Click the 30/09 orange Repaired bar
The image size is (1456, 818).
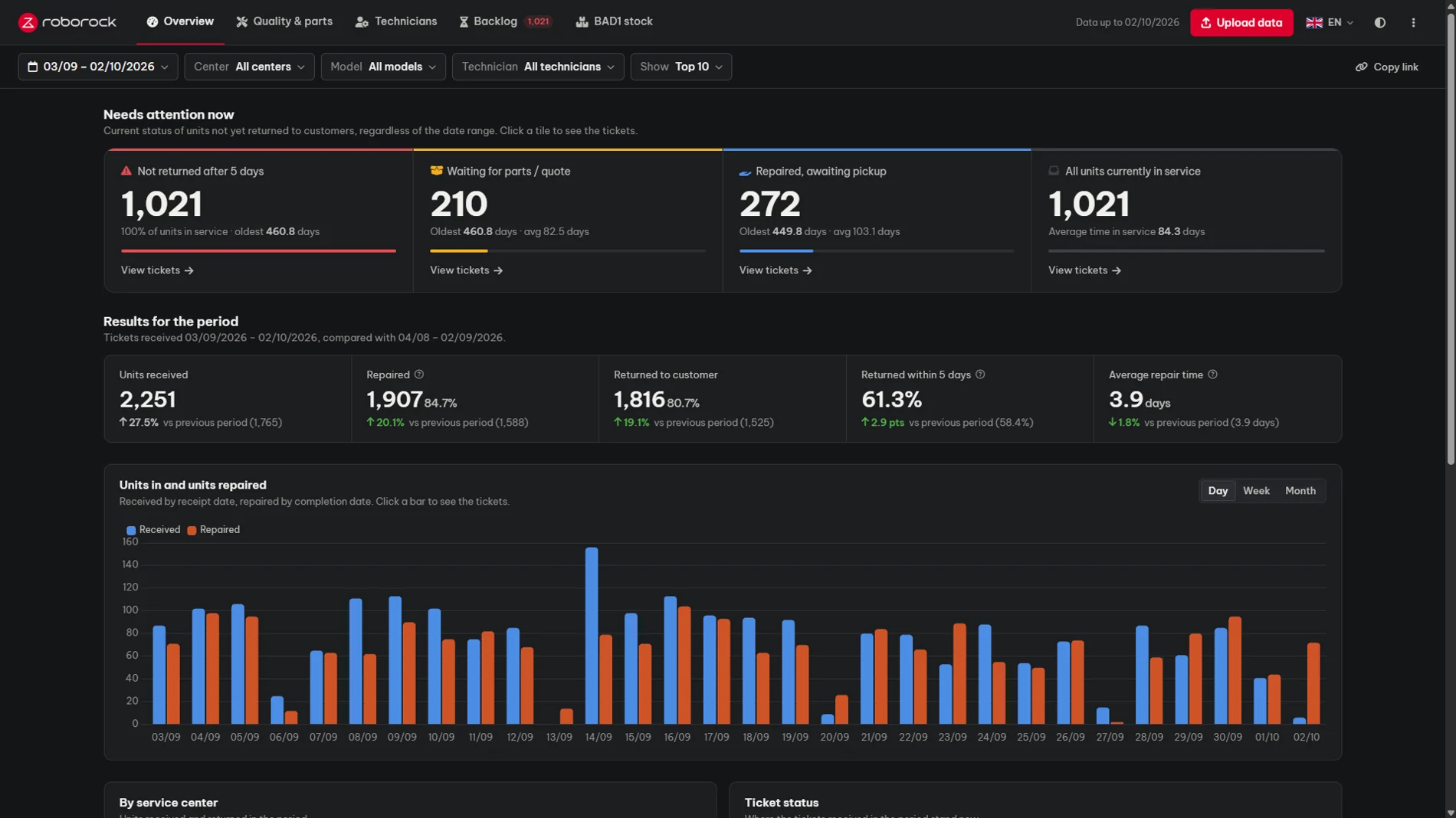(x=1235, y=670)
